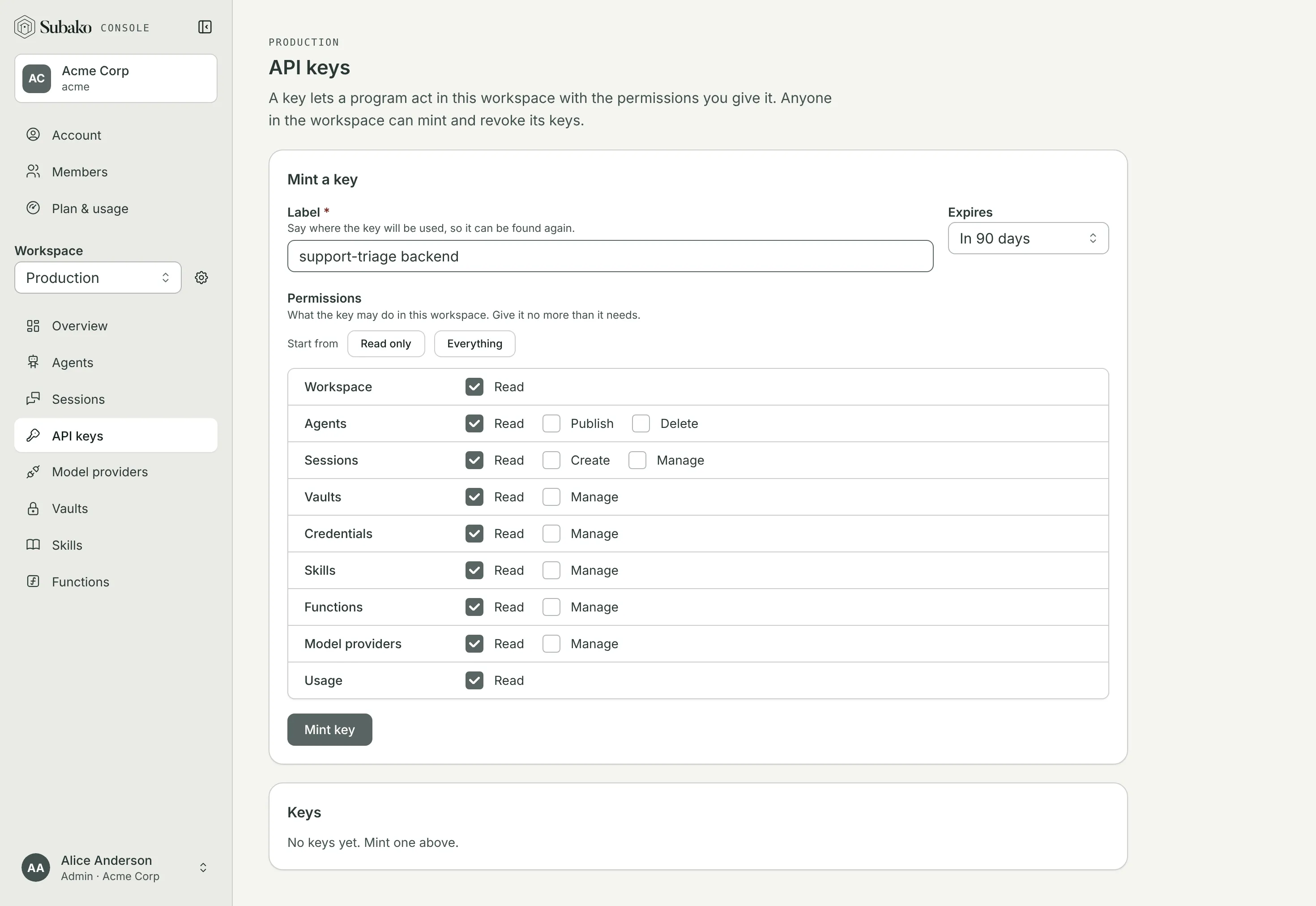Start from the Everything preset
The height and width of the screenshot is (906, 1316).
click(474, 343)
